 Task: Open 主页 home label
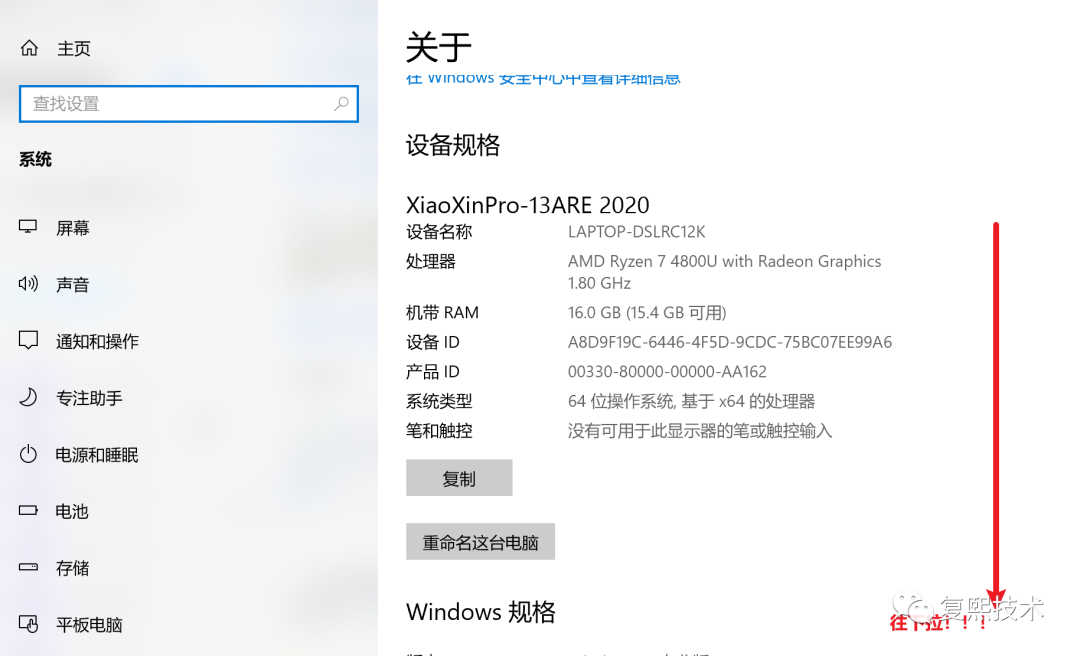[x=74, y=48]
